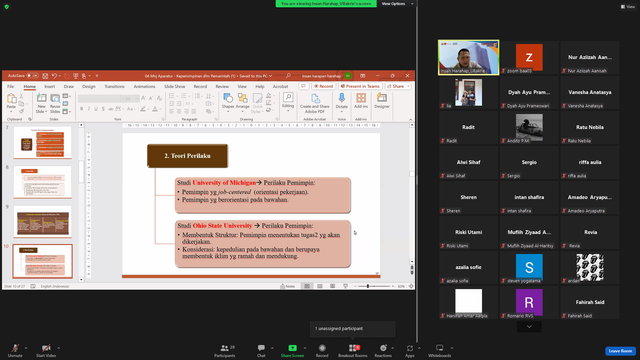Start Video in Zoom toolbar
640x360 pixels.
[46, 350]
